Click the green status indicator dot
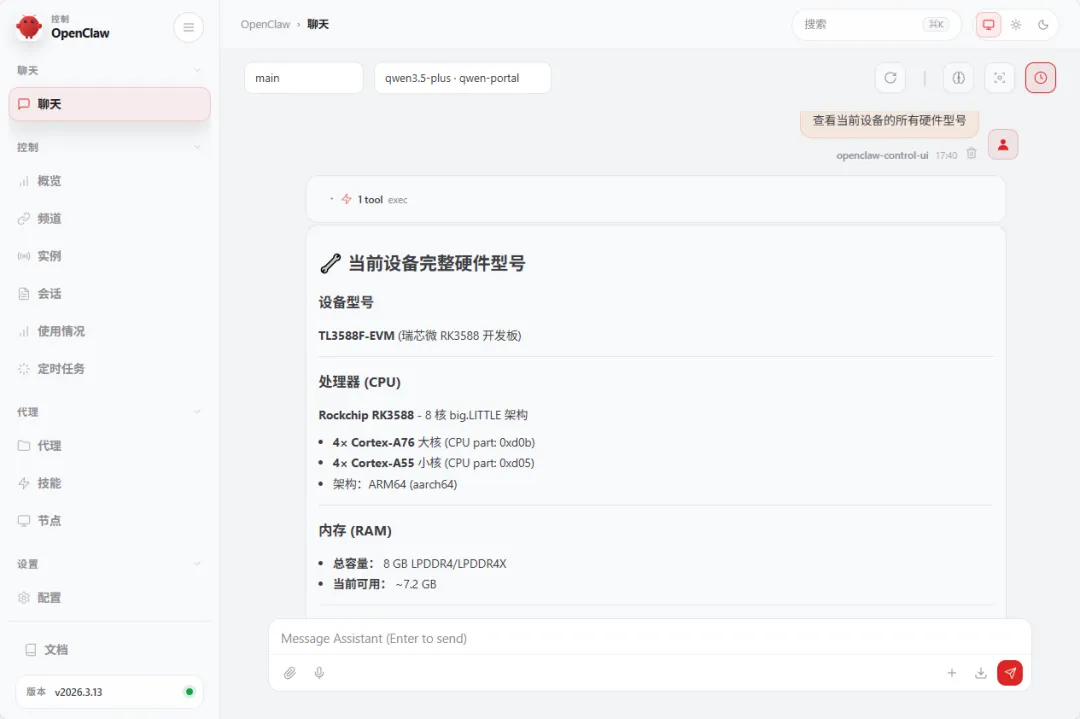 pos(189,692)
